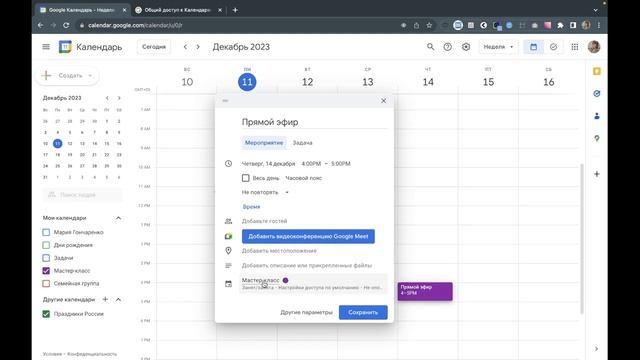Toggle Мария Гончаренко calendar checkbox

coord(46,232)
